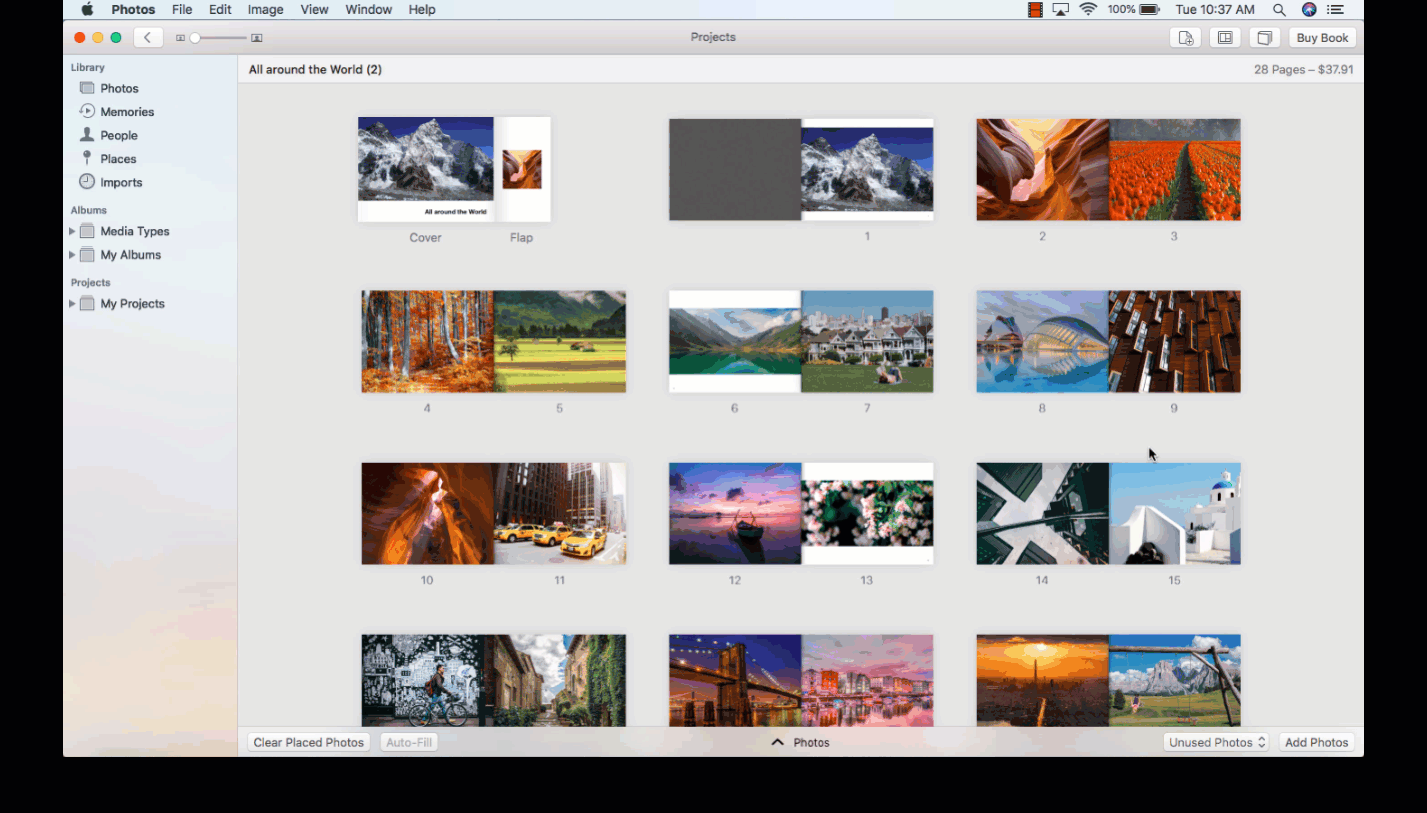Go back using the toolbar back arrow

coord(148,38)
